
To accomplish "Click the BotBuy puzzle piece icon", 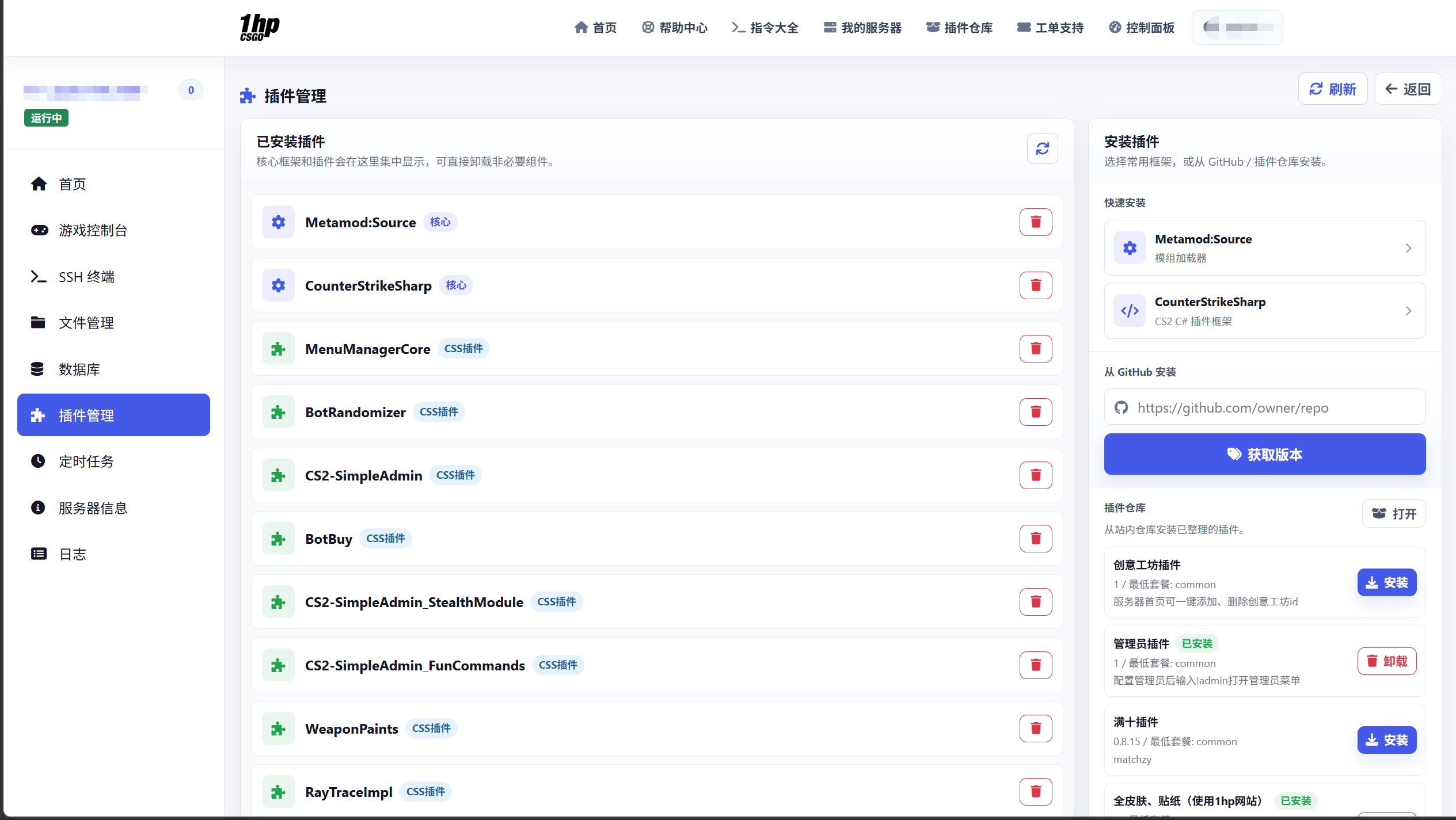I will [x=278, y=539].
